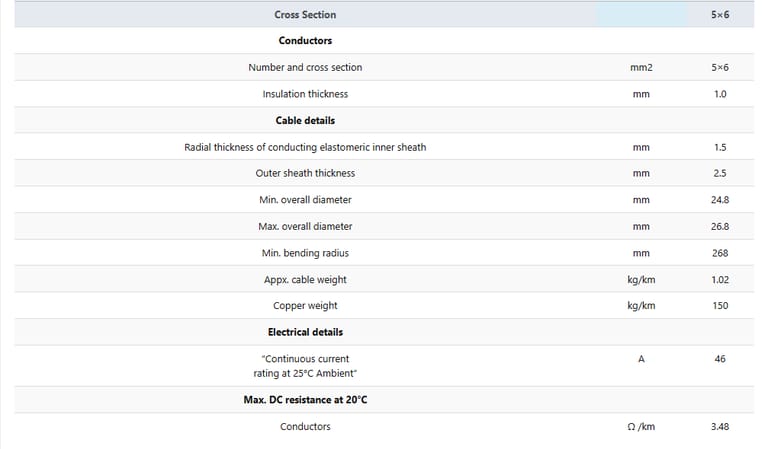
Task: Click the 26.8 max overall diameter value
Action: pyautogui.click(x=720, y=226)
